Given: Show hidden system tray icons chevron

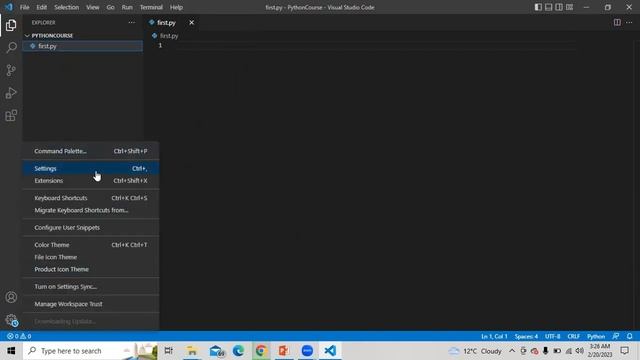Looking at the screenshot, I should point(512,351).
